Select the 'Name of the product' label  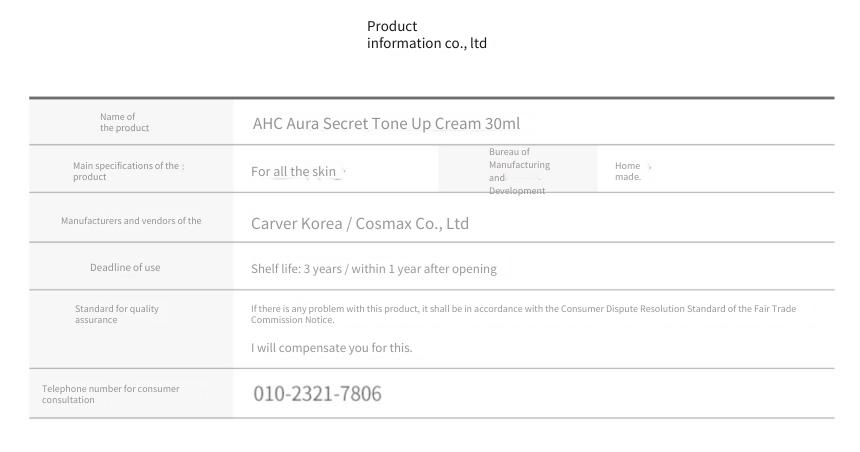pos(125,122)
